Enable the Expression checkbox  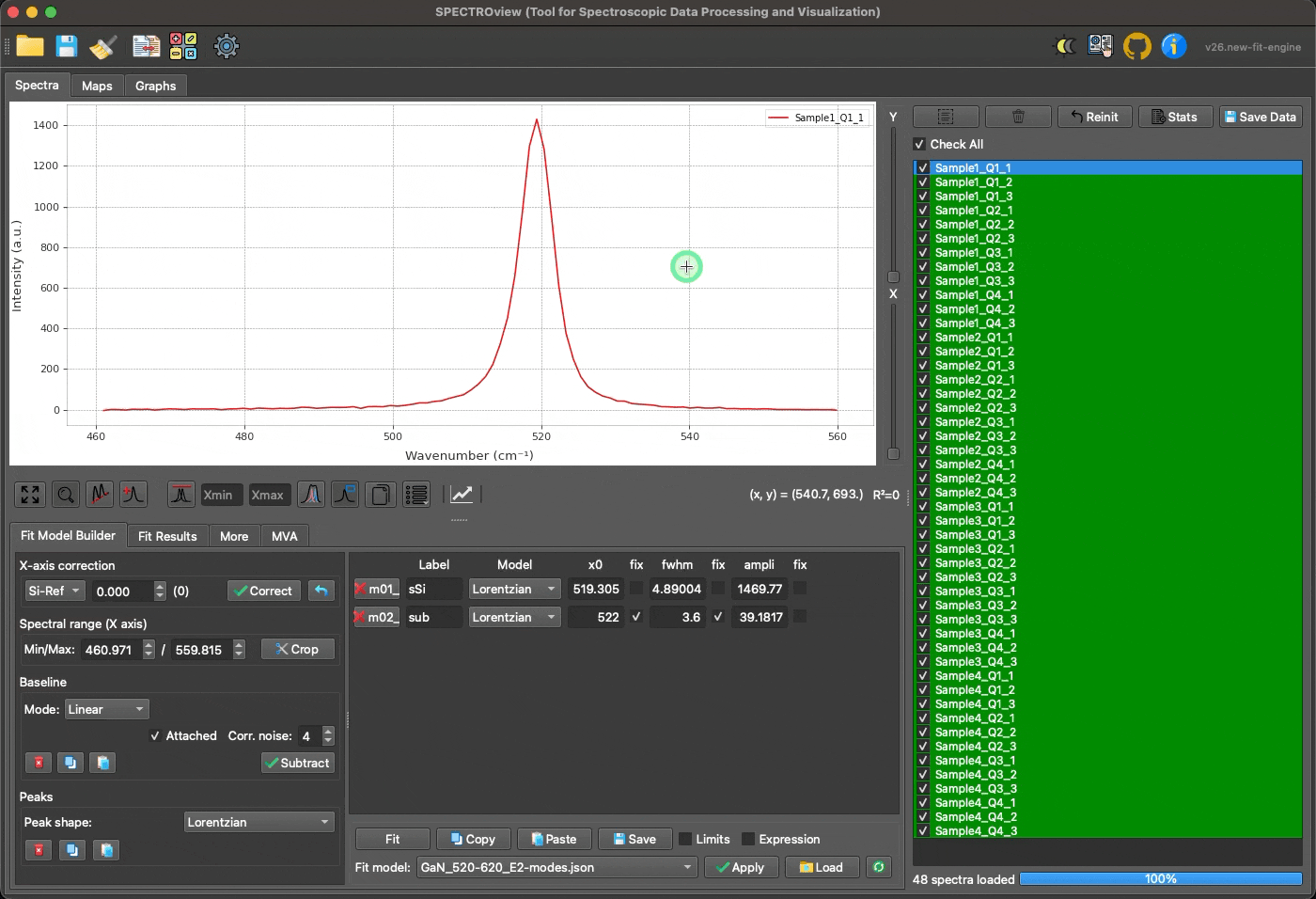point(748,839)
